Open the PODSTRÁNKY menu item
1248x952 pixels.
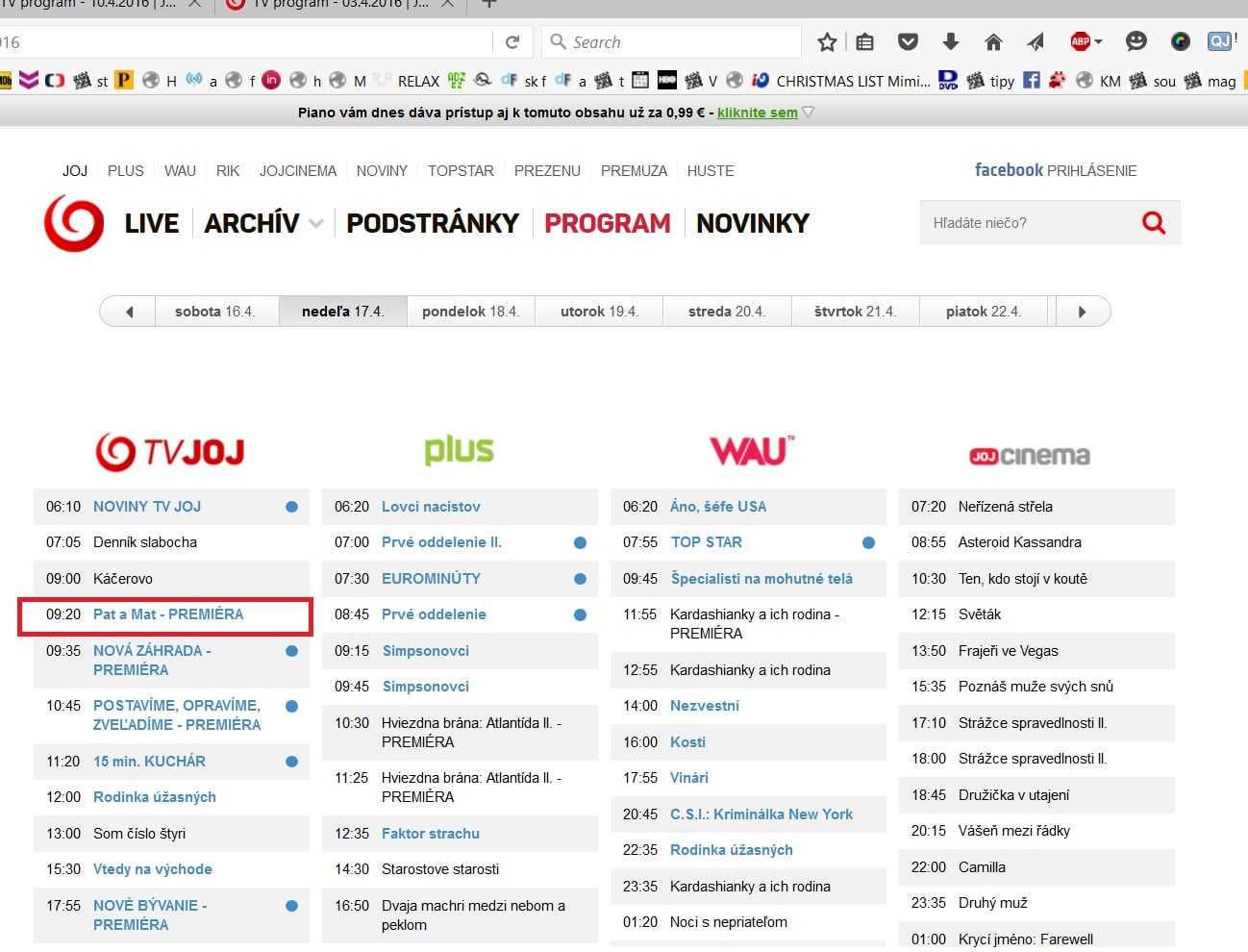point(433,223)
